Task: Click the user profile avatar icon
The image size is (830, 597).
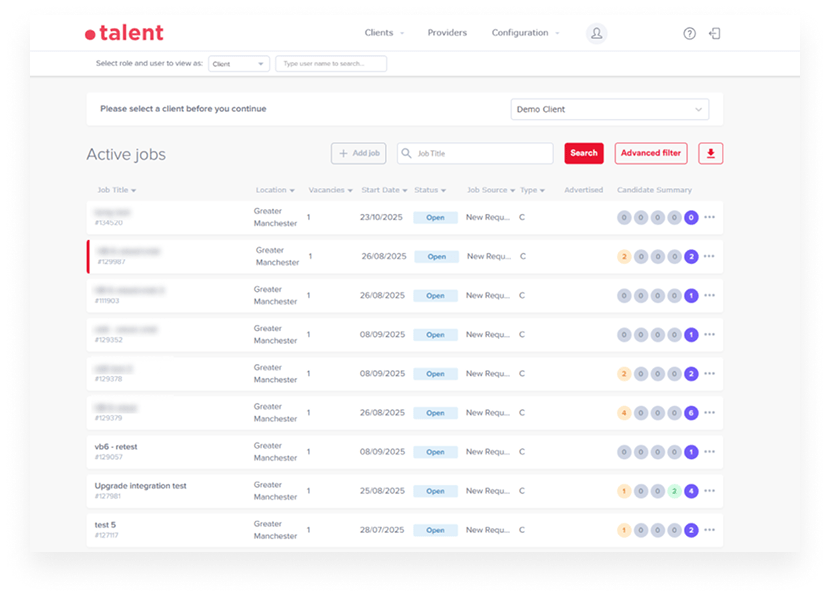Action: (x=596, y=33)
